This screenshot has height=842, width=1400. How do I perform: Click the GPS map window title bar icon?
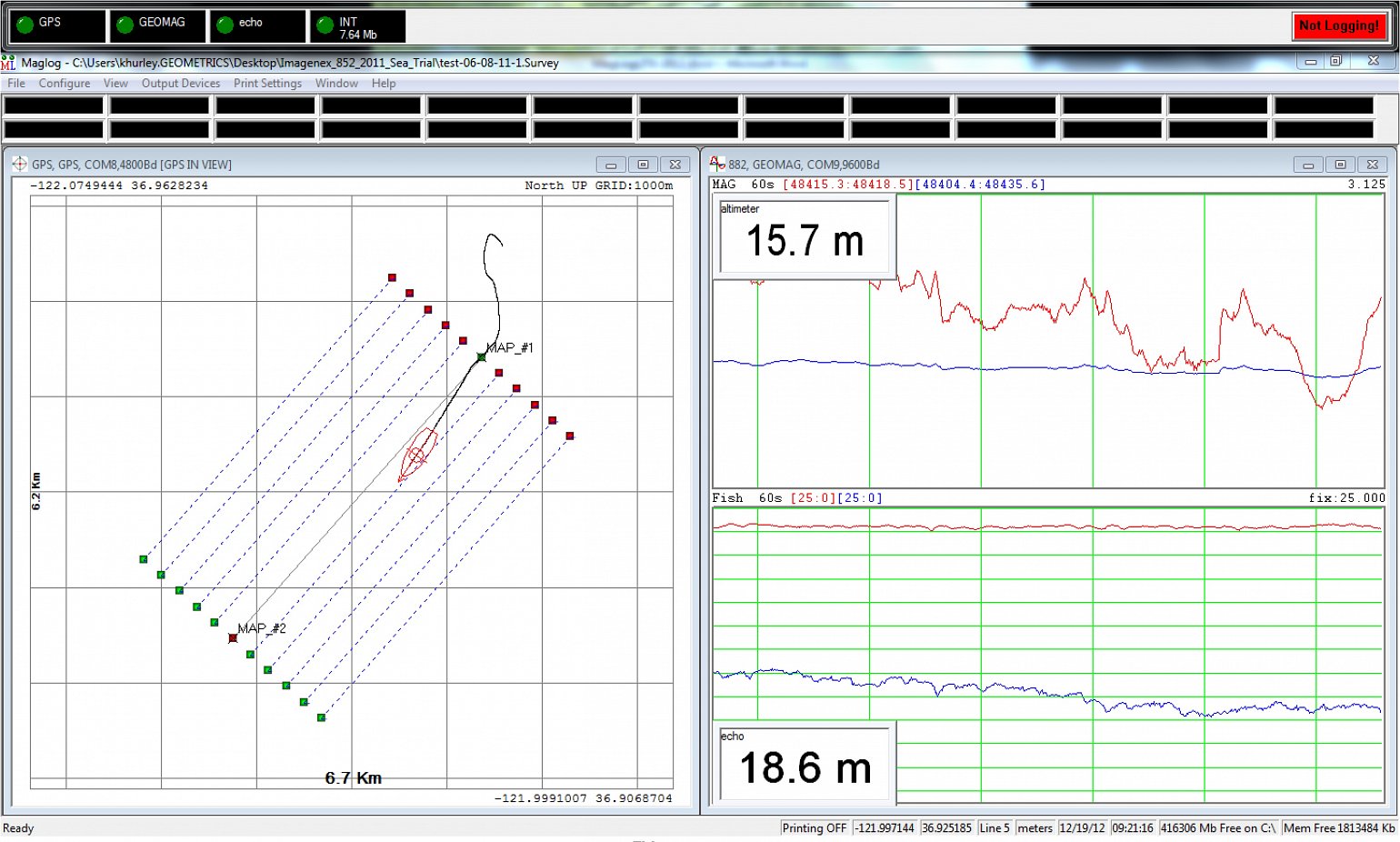coord(19,165)
